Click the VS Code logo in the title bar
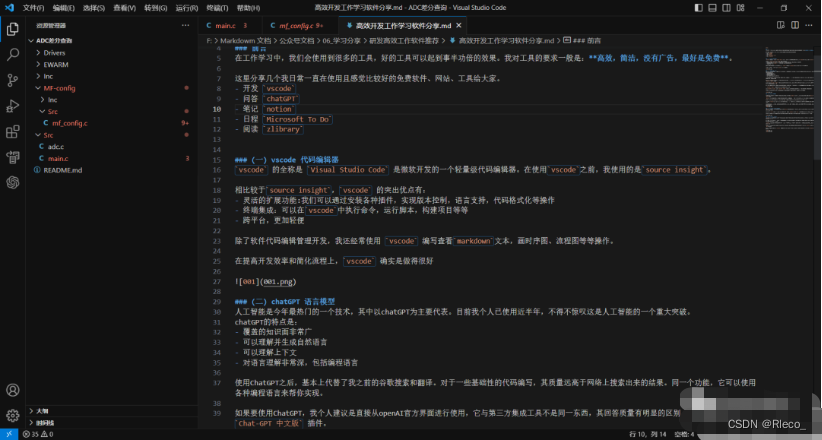 (9, 8)
